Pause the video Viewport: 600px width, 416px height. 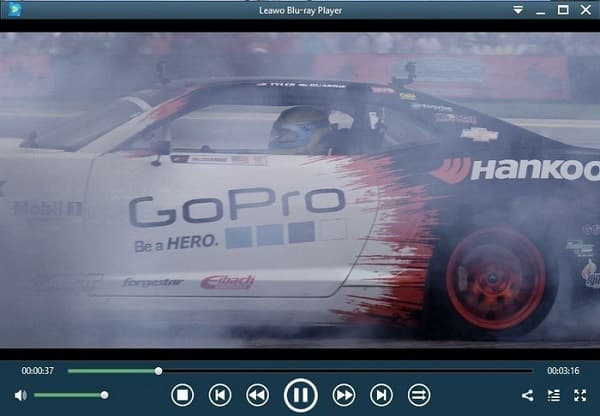tap(300, 395)
